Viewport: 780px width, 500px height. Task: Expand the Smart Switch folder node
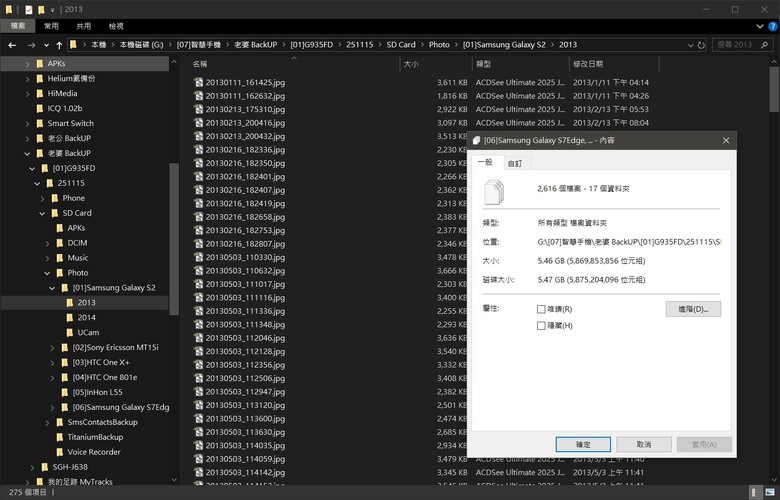pyautogui.click(x=27, y=123)
